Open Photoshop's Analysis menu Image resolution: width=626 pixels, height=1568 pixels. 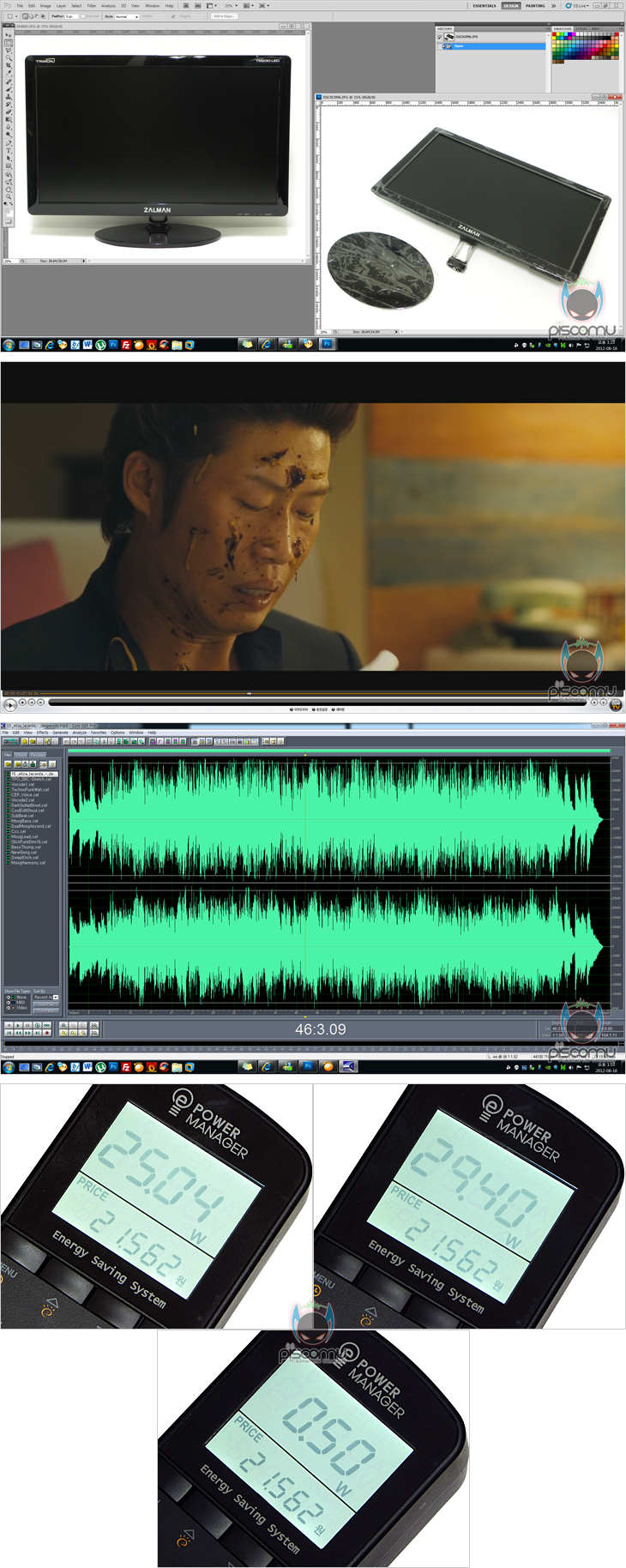pos(108,5)
